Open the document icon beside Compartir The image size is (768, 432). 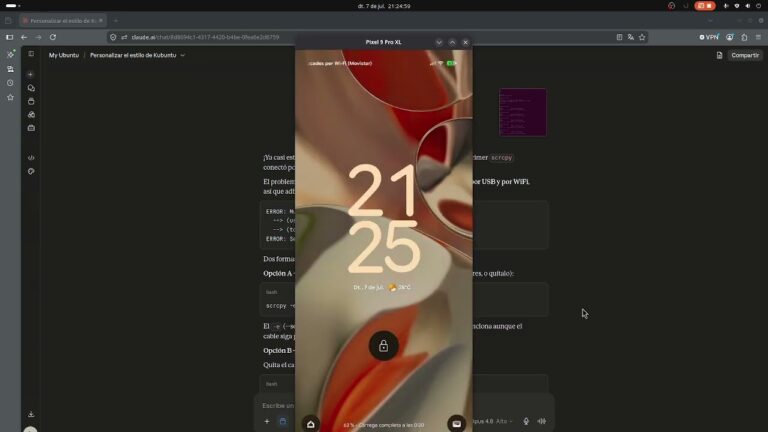tap(719, 55)
